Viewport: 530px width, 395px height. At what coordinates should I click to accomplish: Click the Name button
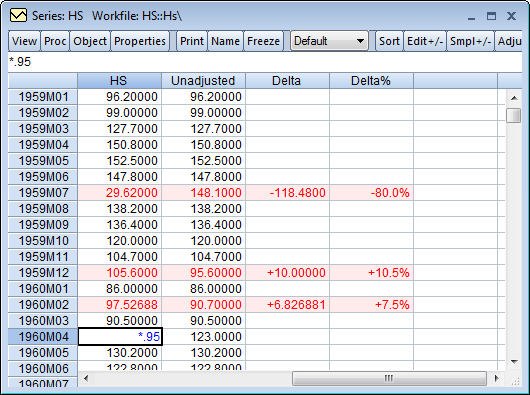pos(225,41)
